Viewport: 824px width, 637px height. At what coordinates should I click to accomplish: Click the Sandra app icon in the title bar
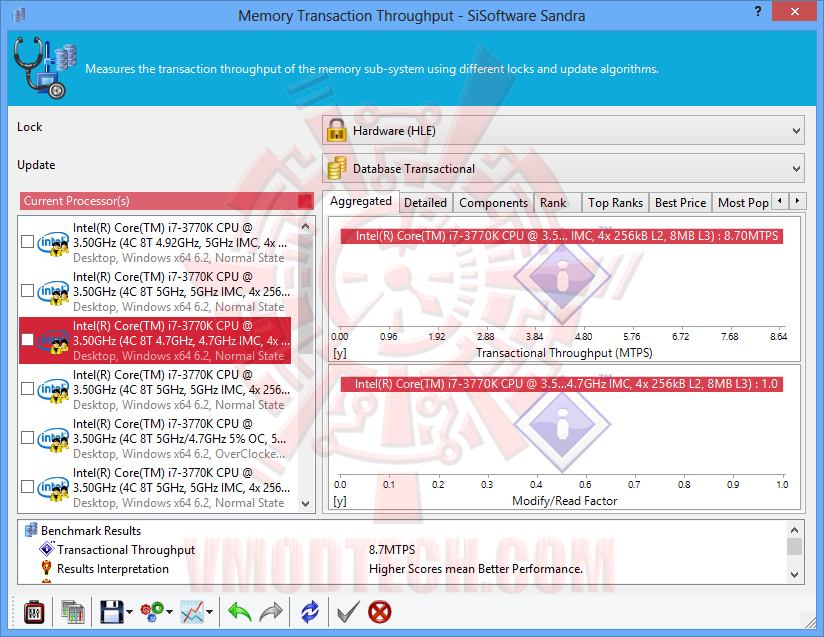point(18,15)
